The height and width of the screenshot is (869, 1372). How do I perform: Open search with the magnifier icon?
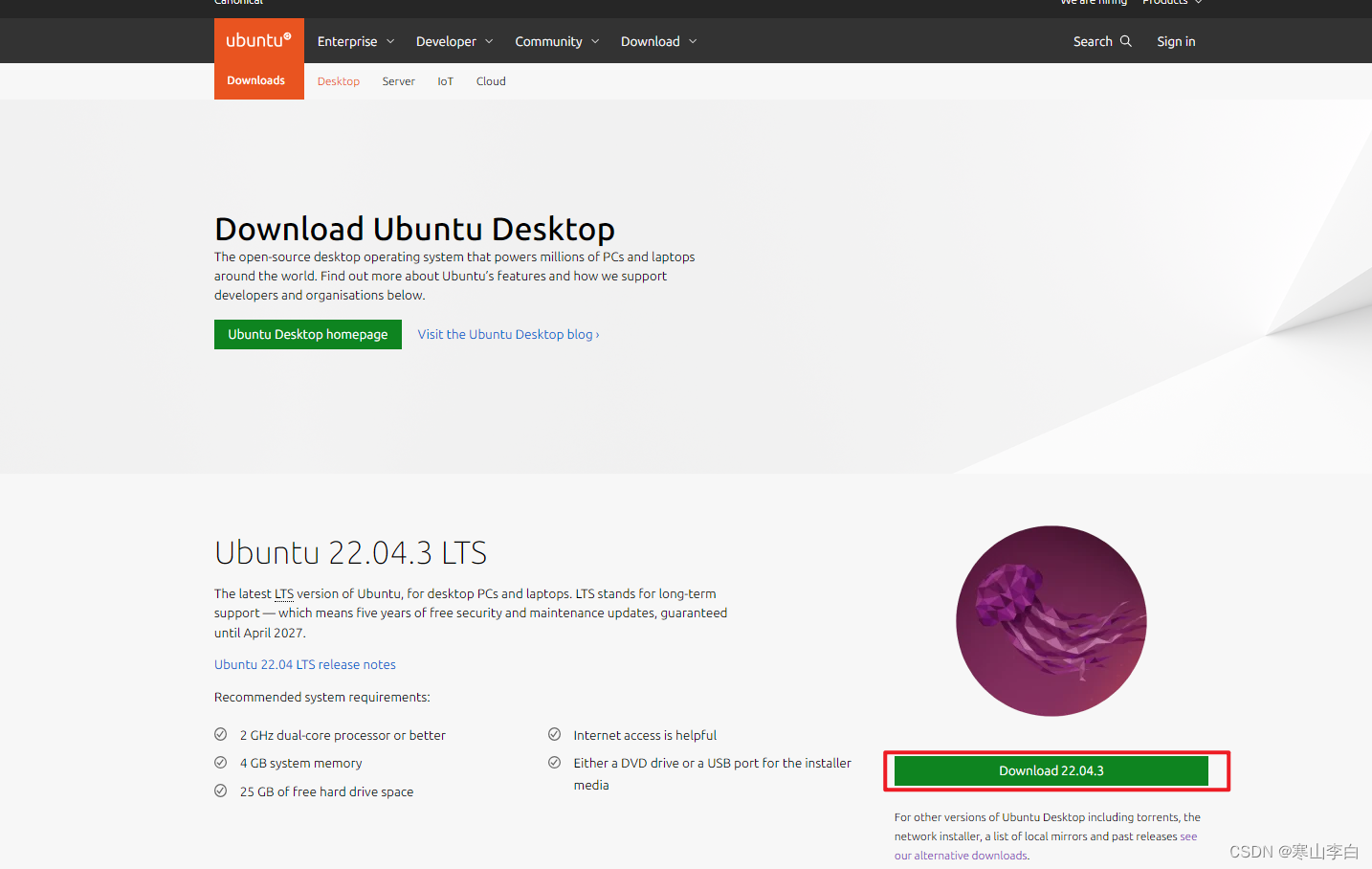(1126, 41)
